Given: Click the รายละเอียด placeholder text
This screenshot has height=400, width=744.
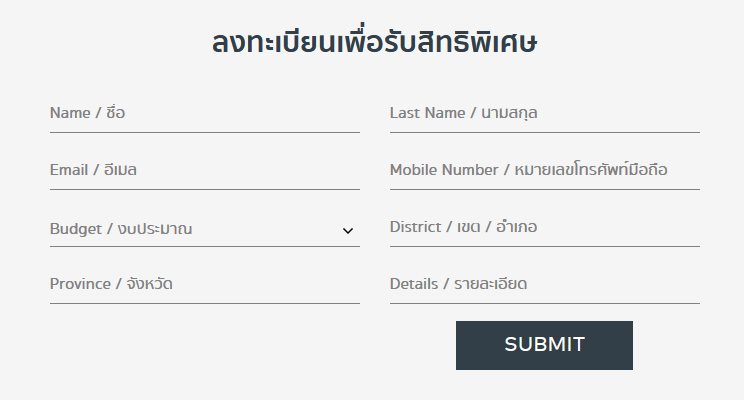Looking at the screenshot, I should [x=491, y=284].
